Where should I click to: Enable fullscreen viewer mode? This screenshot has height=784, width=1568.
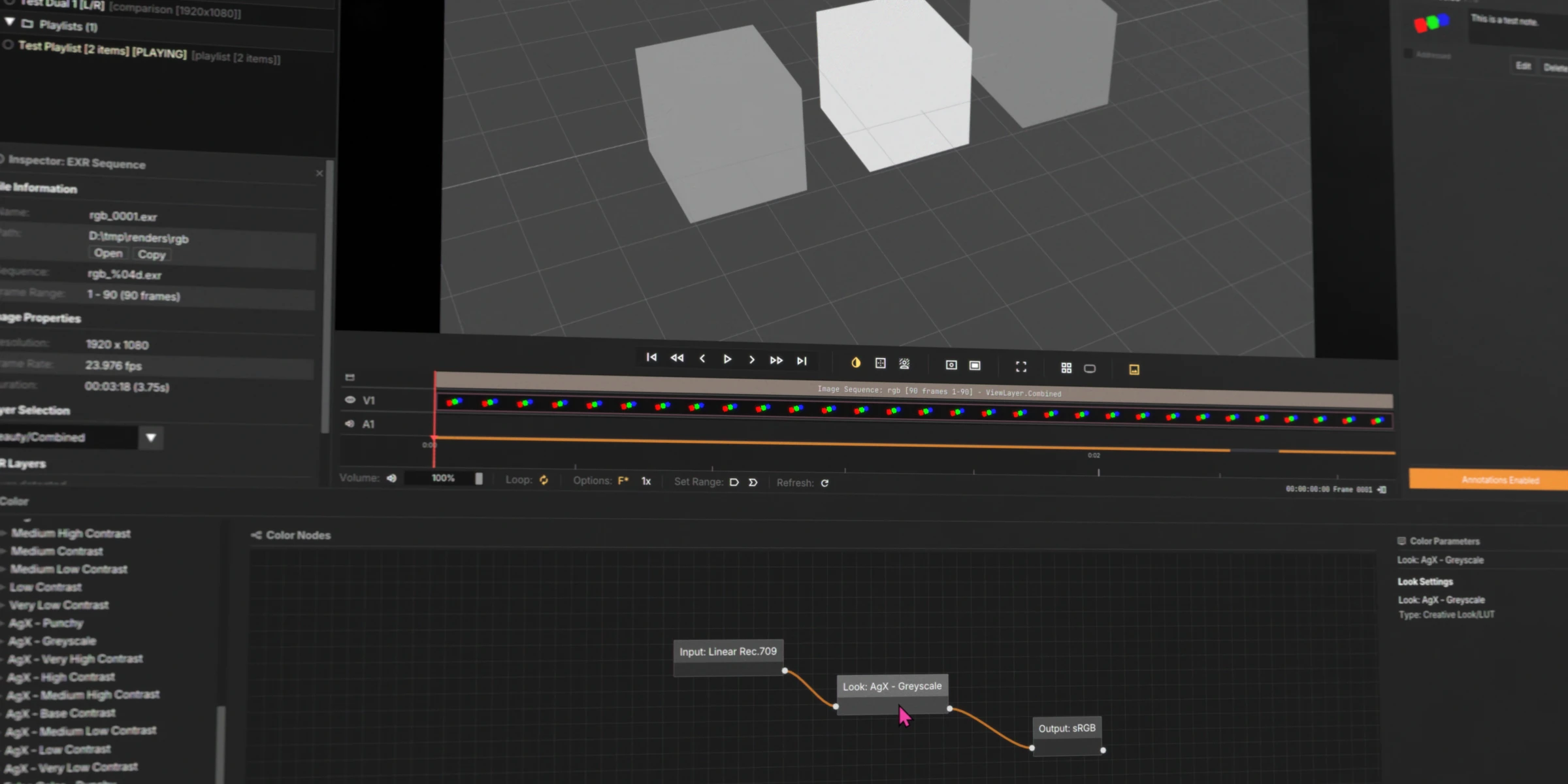pos(1021,366)
